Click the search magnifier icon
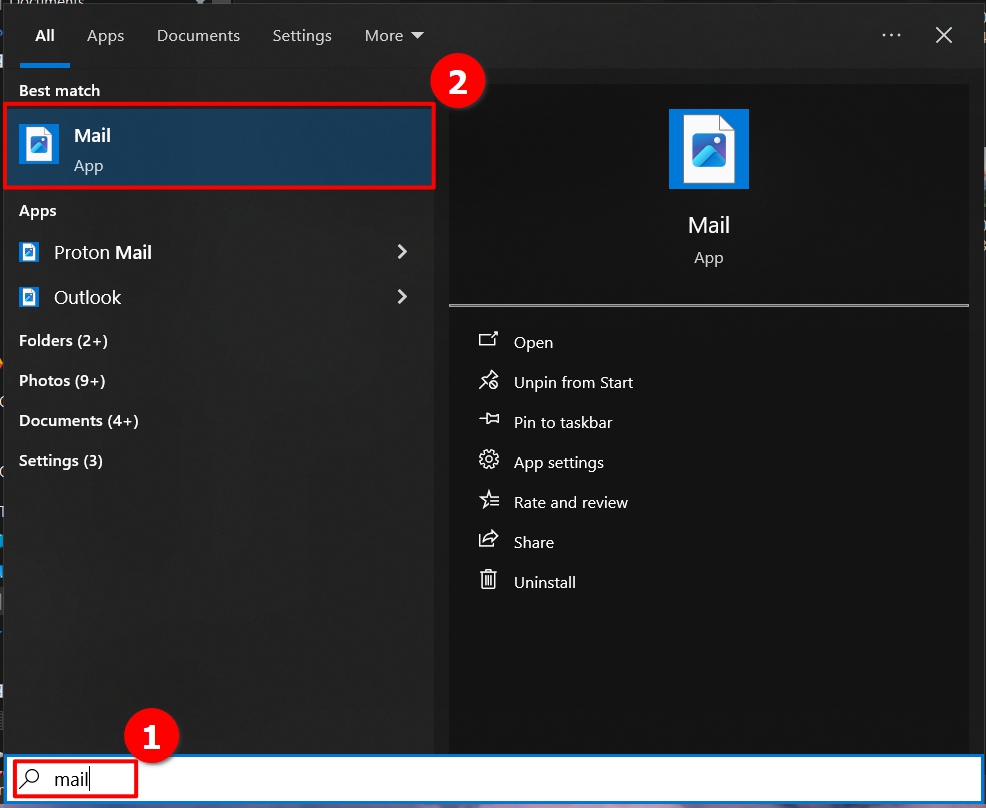986x808 pixels. (x=30, y=778)
